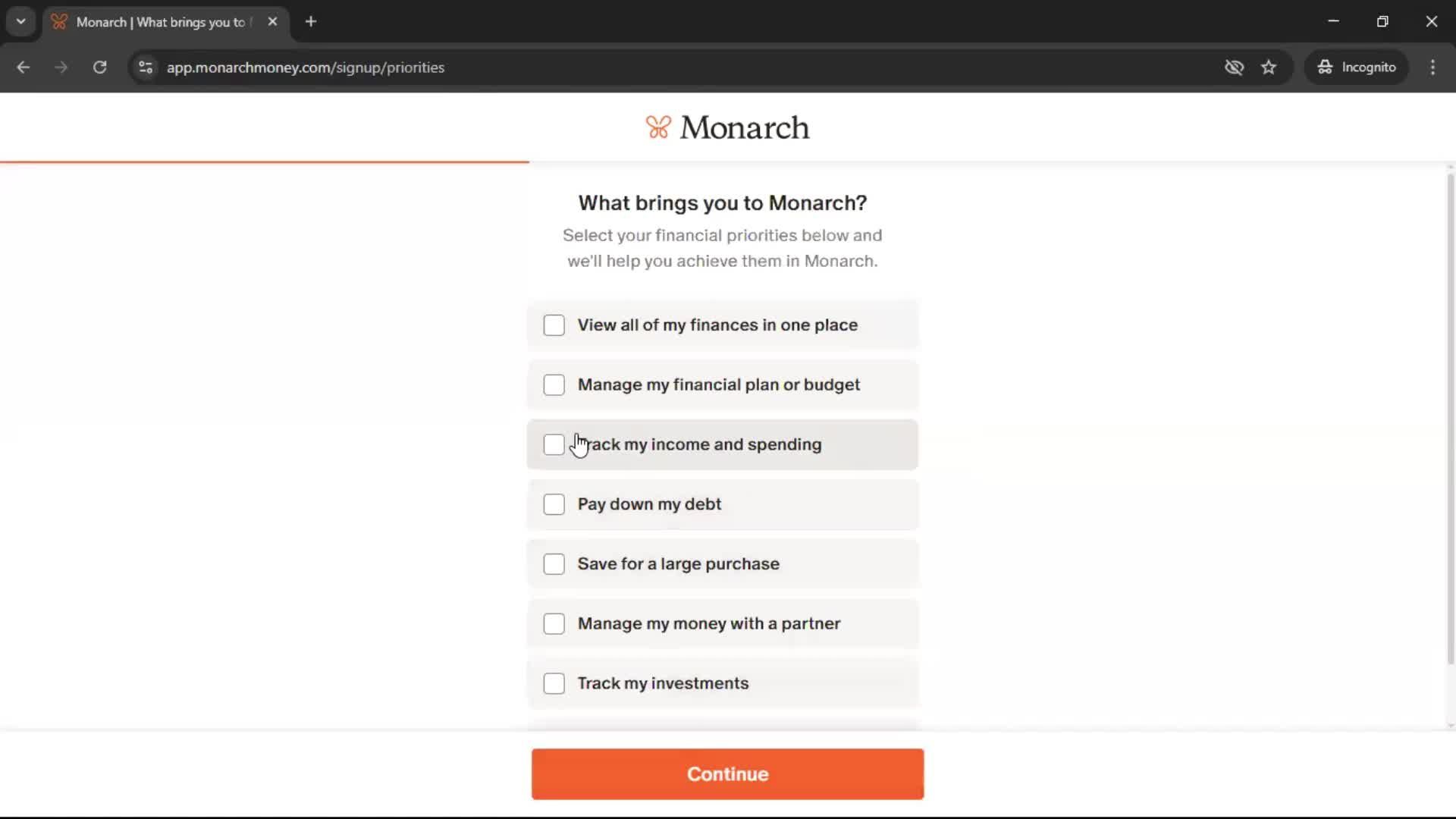
Task: Close the Monarch tab
Action: (273, 22)
